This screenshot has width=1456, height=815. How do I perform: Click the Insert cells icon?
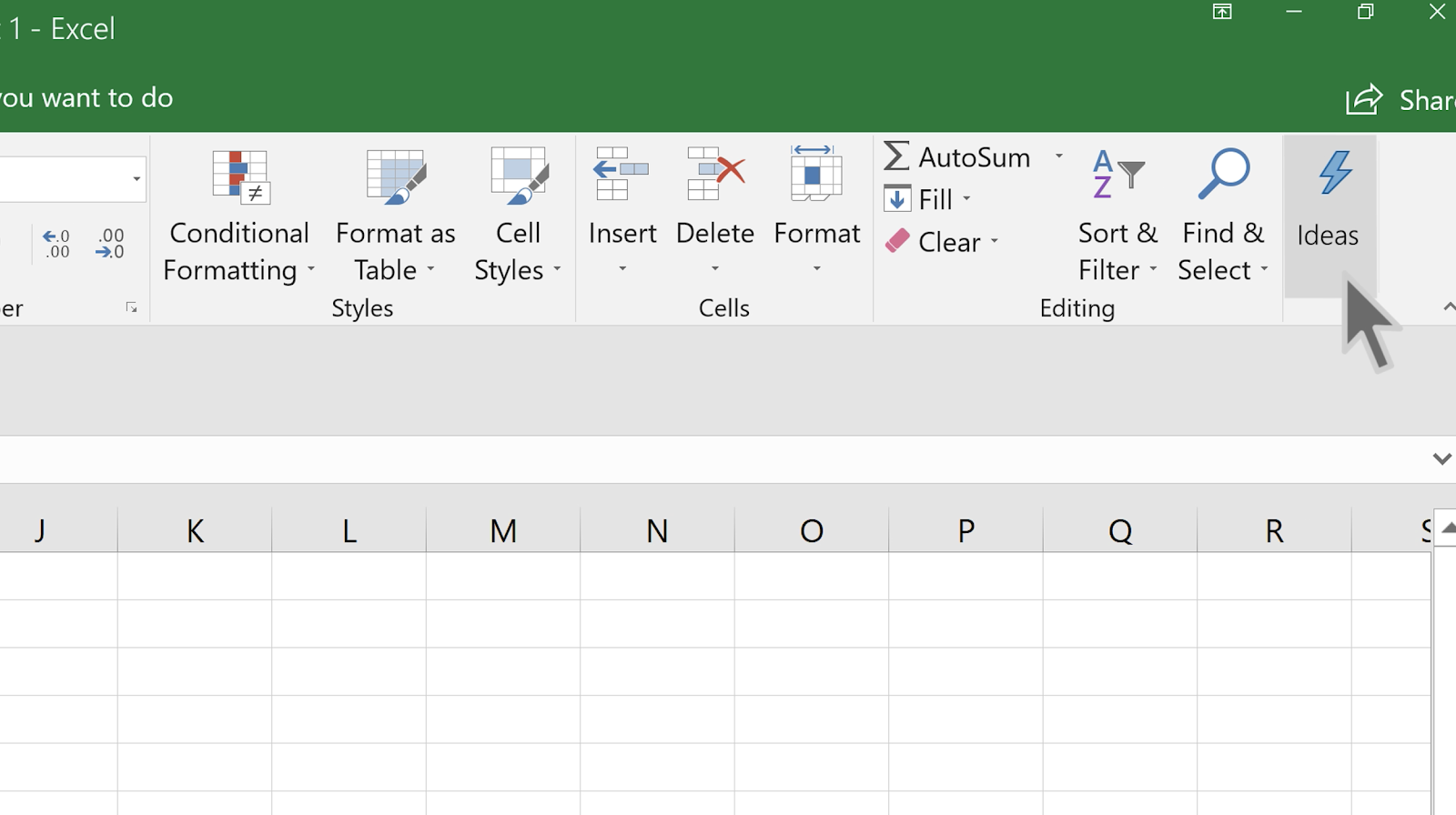point(622,174)
